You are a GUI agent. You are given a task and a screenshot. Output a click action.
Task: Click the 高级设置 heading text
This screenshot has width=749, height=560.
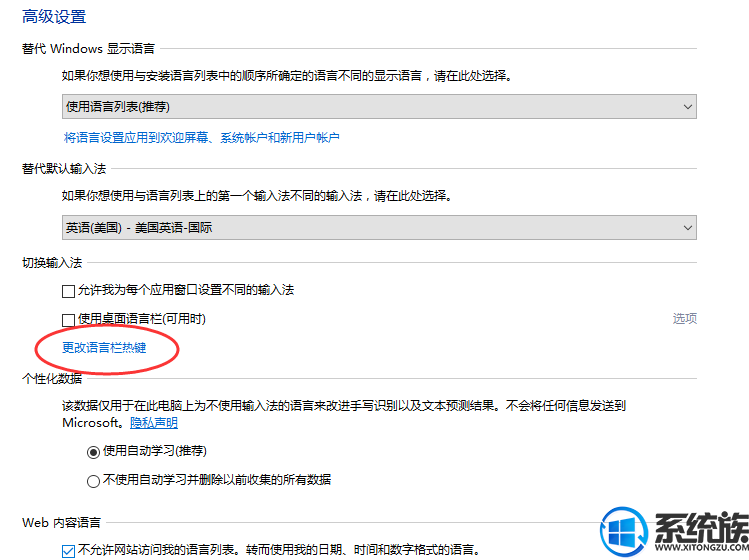54,17
